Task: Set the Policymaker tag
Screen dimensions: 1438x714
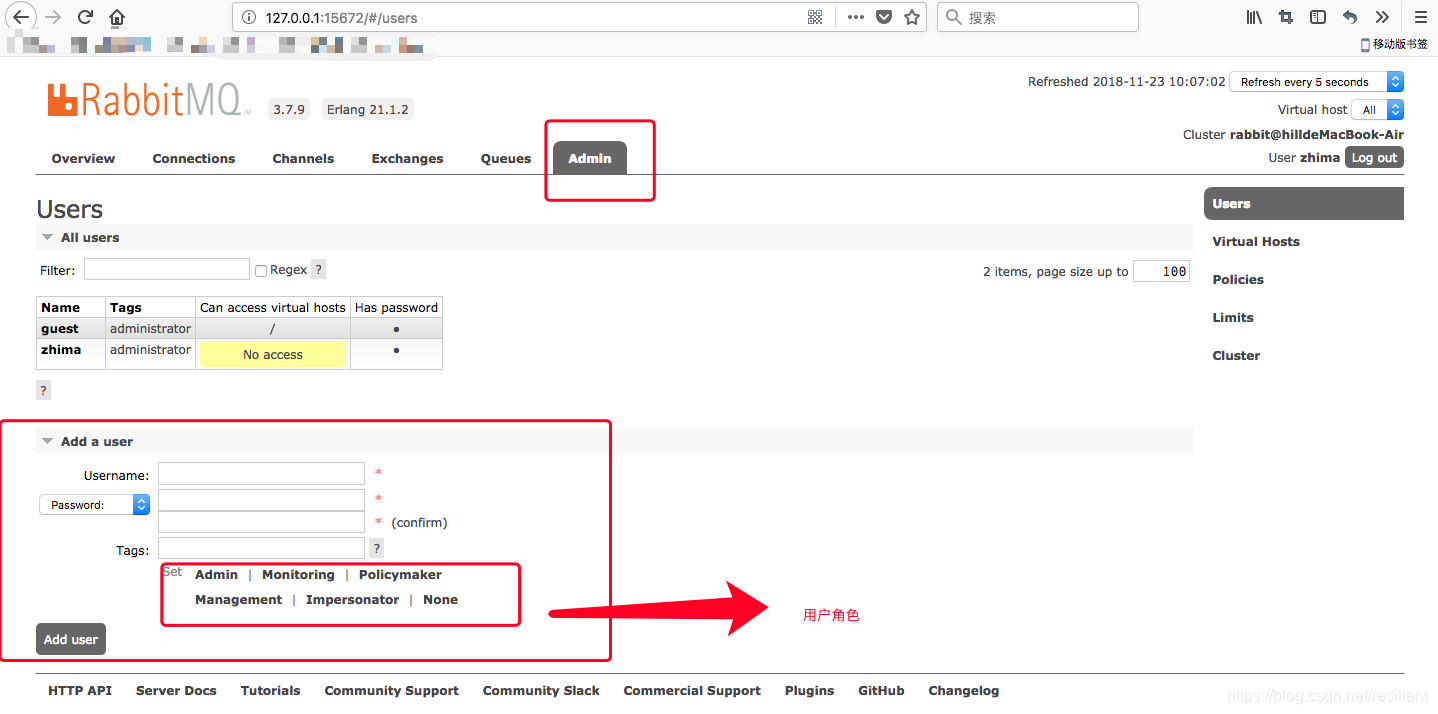Action: pyautogui.click(x=400, y=574)
